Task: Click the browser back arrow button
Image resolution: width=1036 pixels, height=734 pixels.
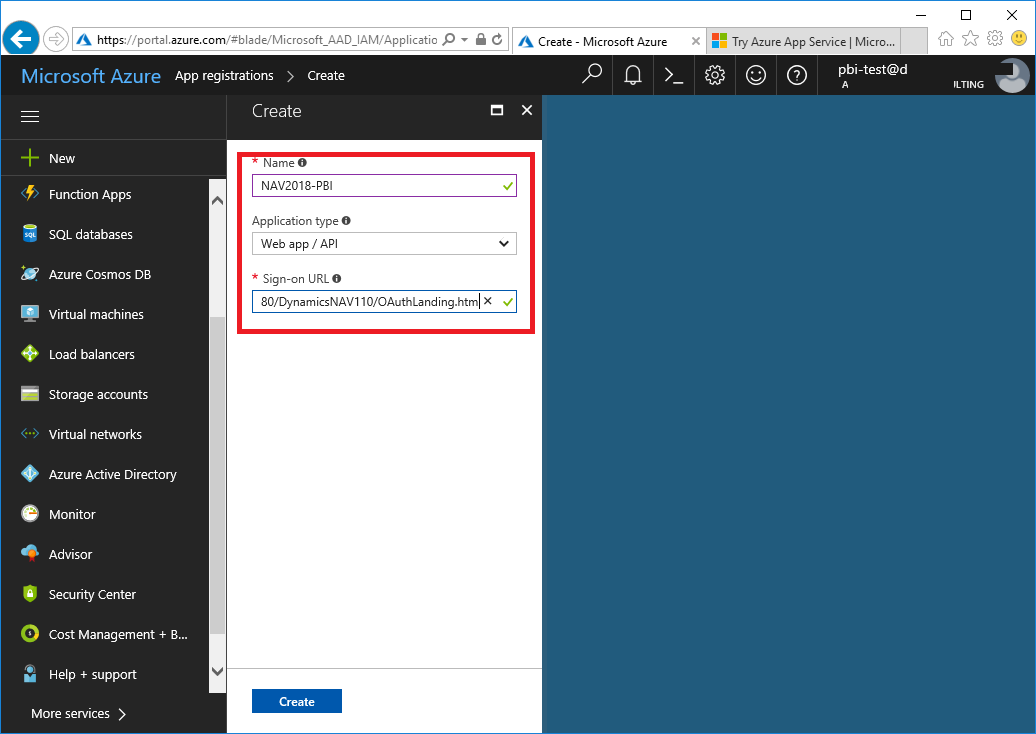Action: click(x=21, y=39)
